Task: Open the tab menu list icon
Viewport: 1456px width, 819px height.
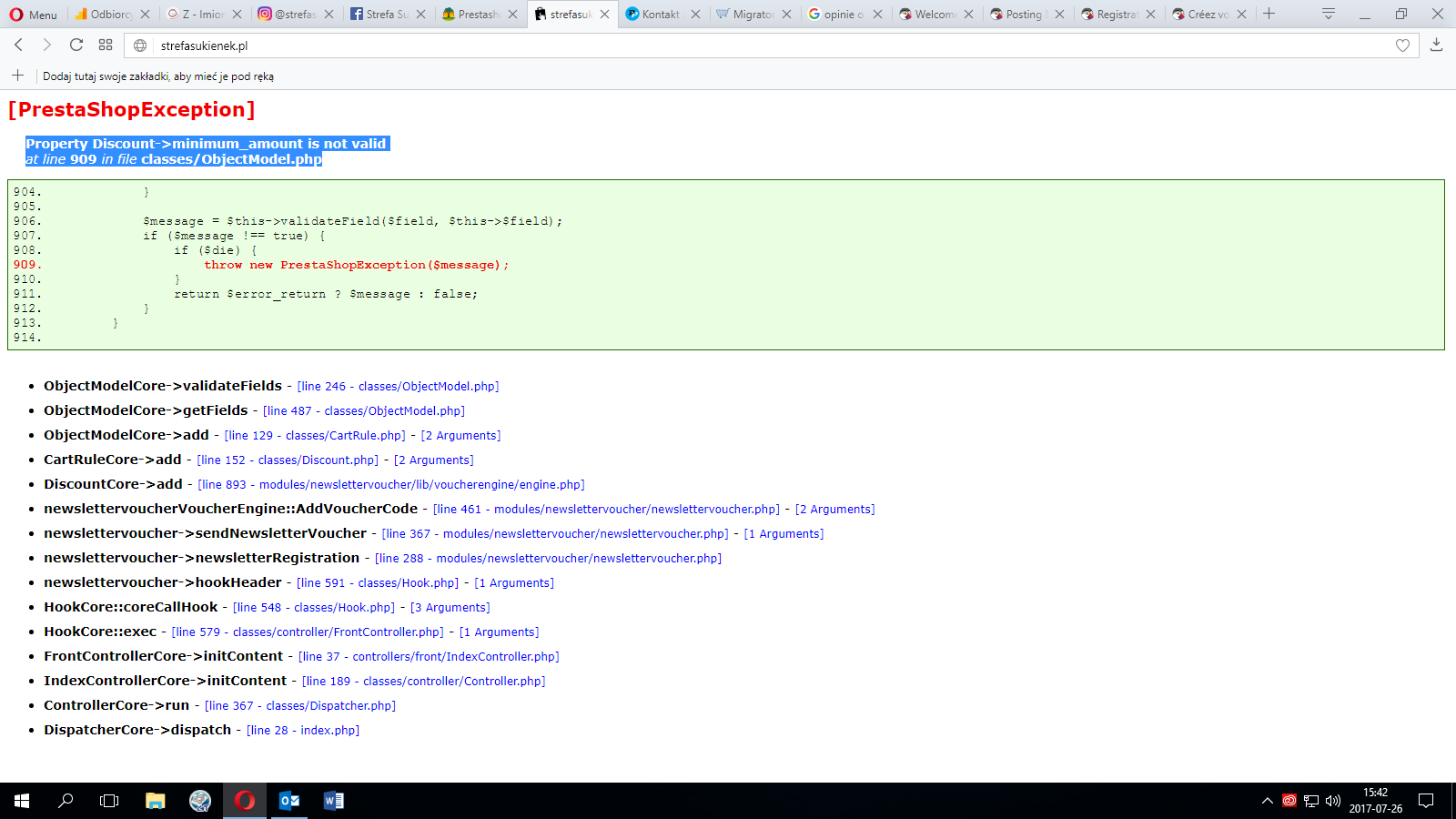Action: [1329, 14]
